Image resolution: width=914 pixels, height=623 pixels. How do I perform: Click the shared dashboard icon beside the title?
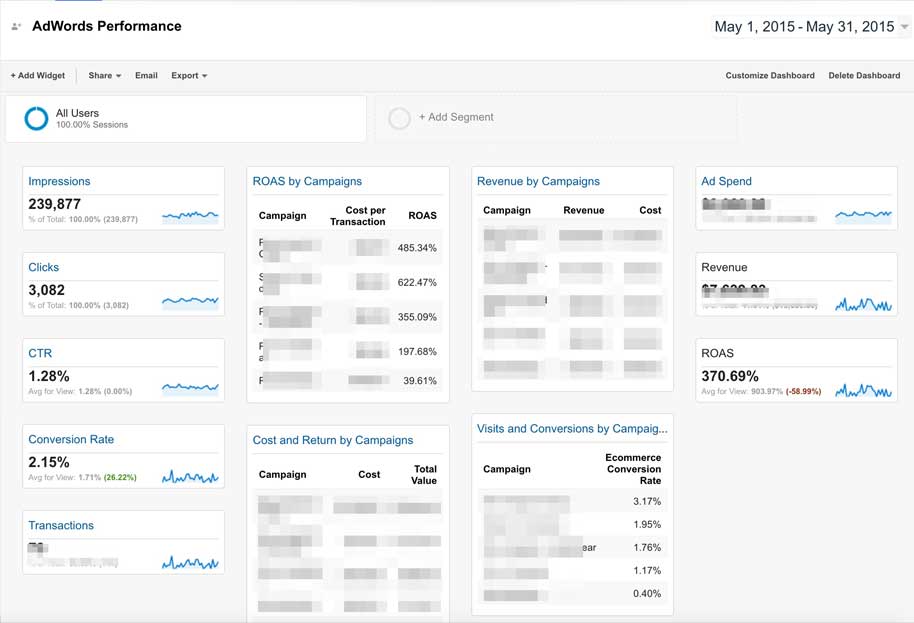click(x=16, y=27)
